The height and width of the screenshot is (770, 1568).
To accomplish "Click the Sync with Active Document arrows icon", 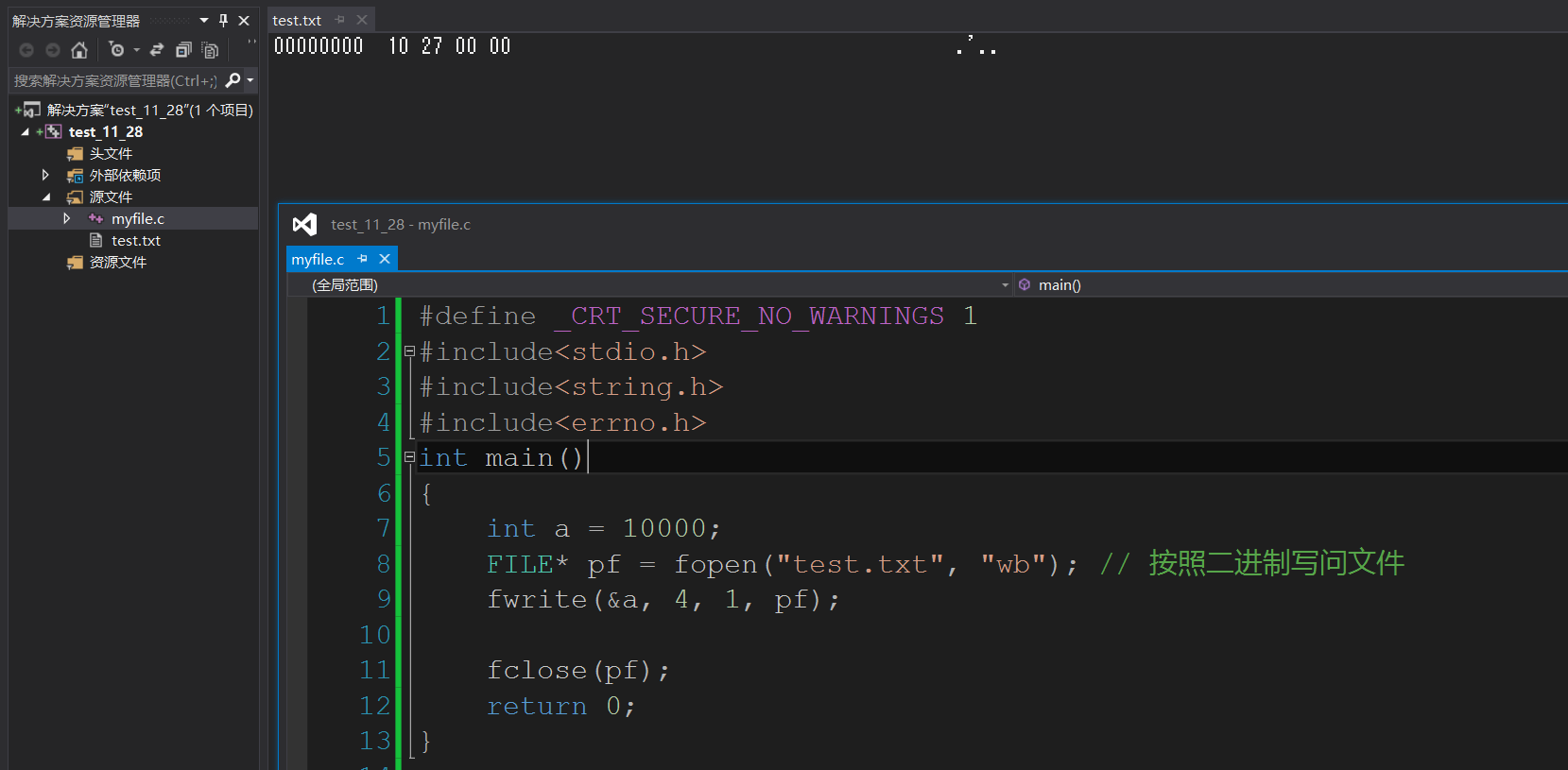I will click(157, 50).
